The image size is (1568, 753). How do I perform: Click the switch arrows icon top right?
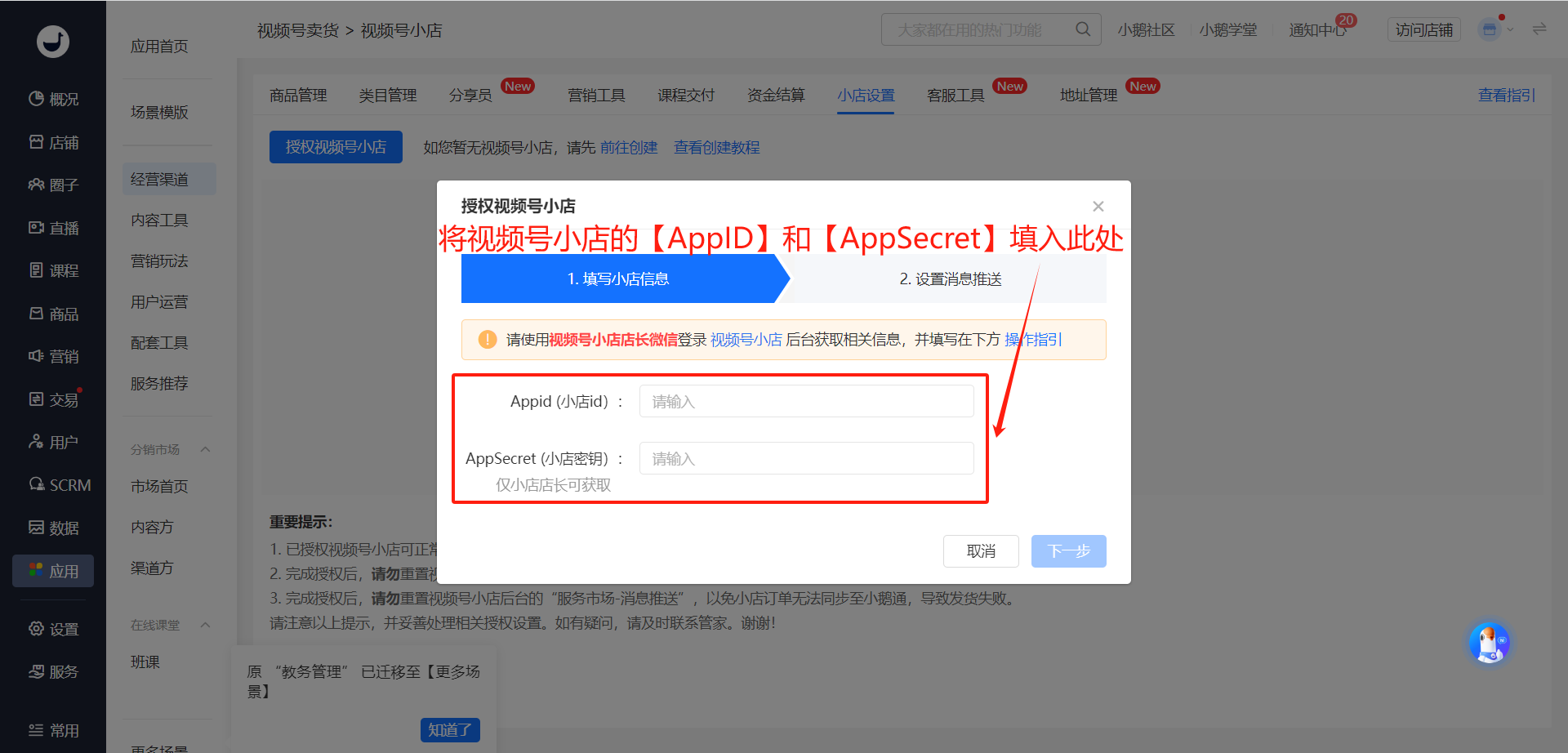tap(1539, 29)
